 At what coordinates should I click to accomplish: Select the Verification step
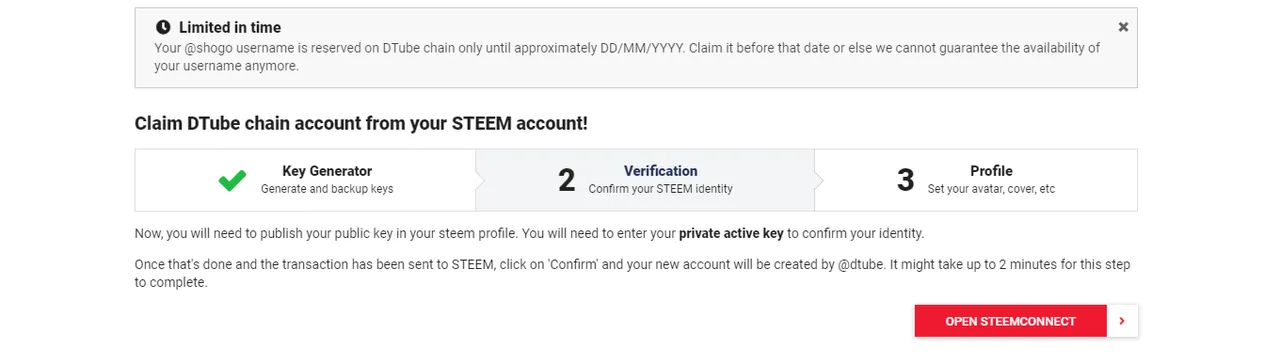point(645,180)
